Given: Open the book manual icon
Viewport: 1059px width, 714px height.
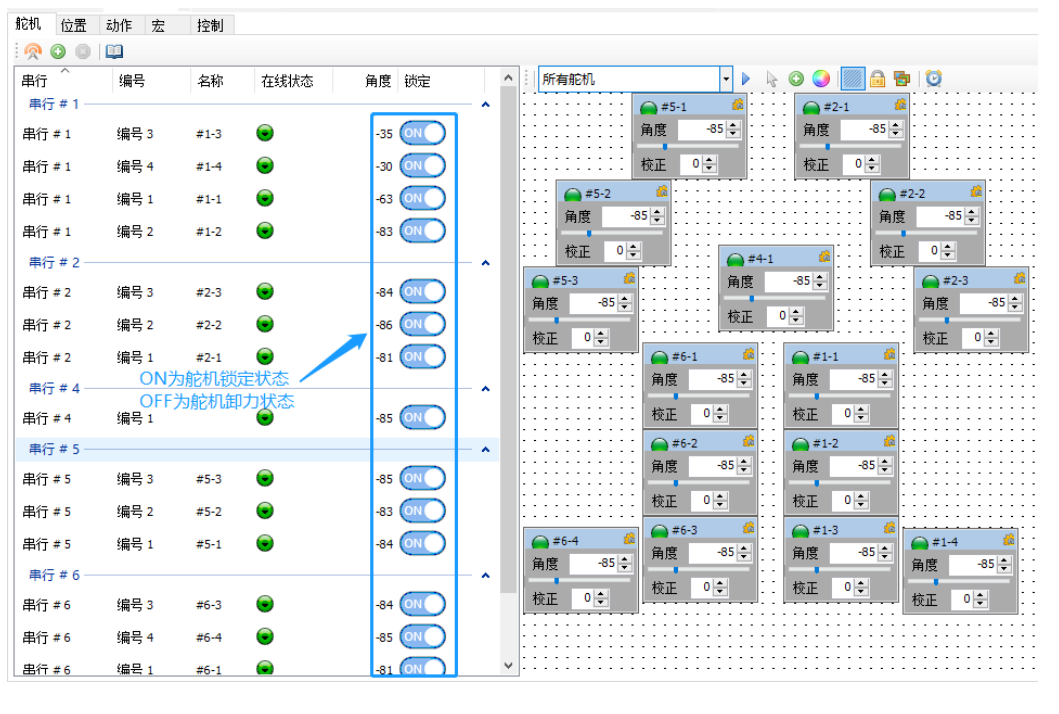Looking at the screenshot, I should coord(114,52).
